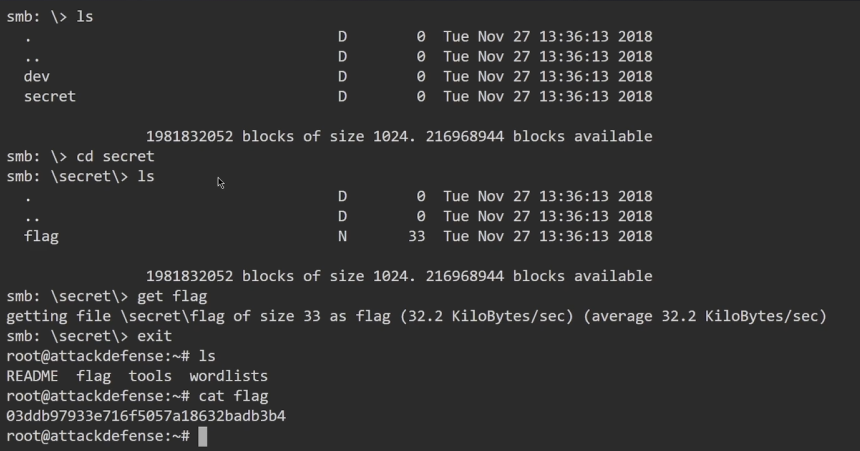
Task: Click wordlists in the local ls output
Action: coord(228,376)
